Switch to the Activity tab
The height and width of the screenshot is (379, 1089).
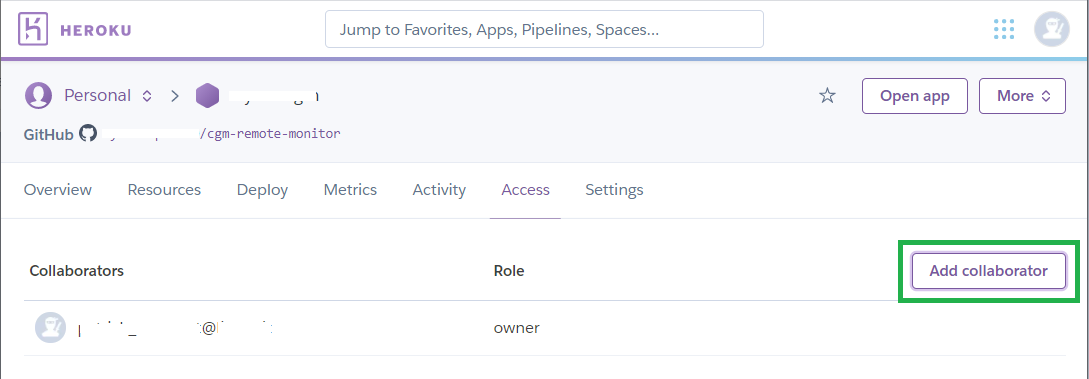439,190
